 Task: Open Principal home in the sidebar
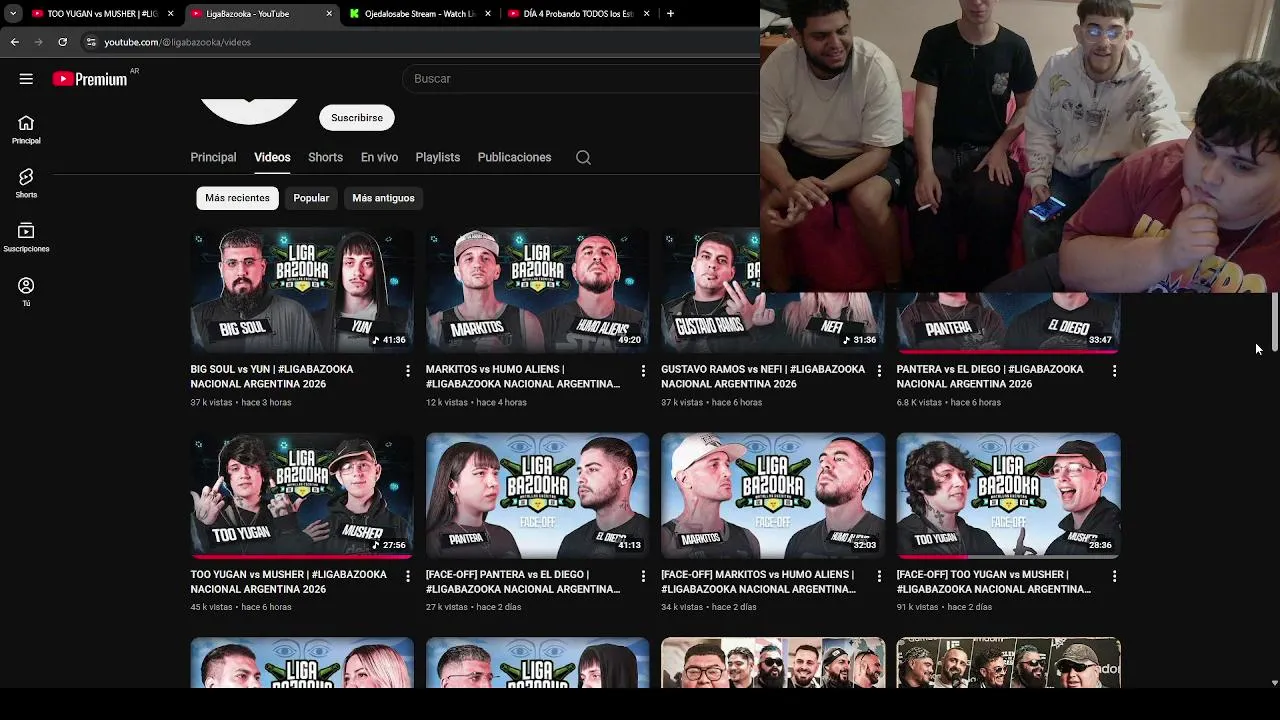[x=26, y=129]
